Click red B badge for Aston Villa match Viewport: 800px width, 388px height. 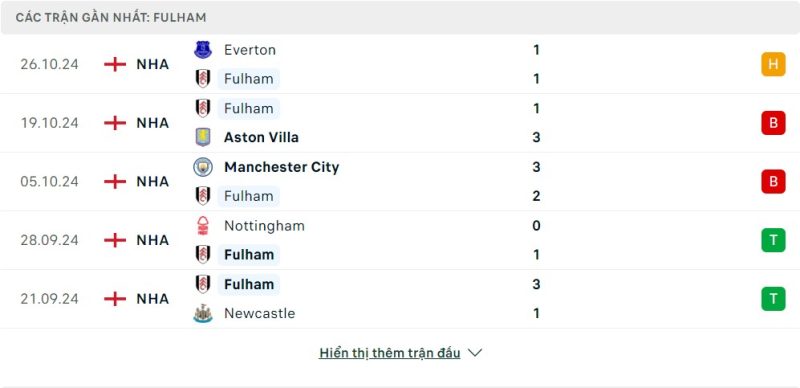coord(773,123)
